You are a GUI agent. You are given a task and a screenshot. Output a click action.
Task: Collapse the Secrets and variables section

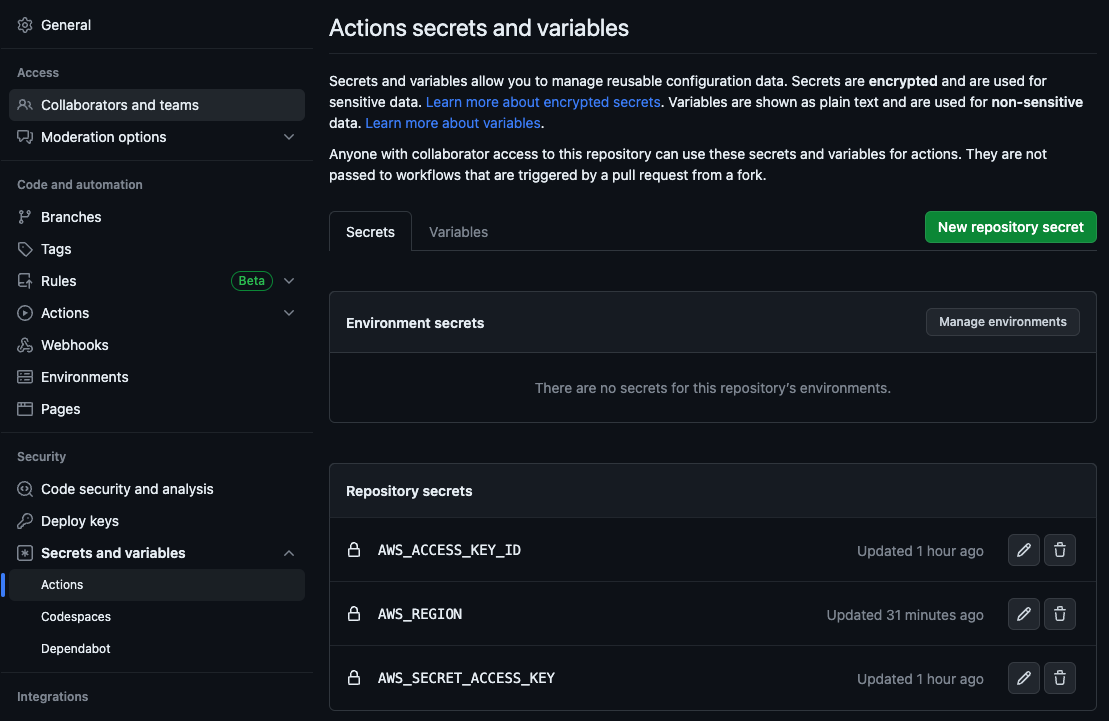289,553
